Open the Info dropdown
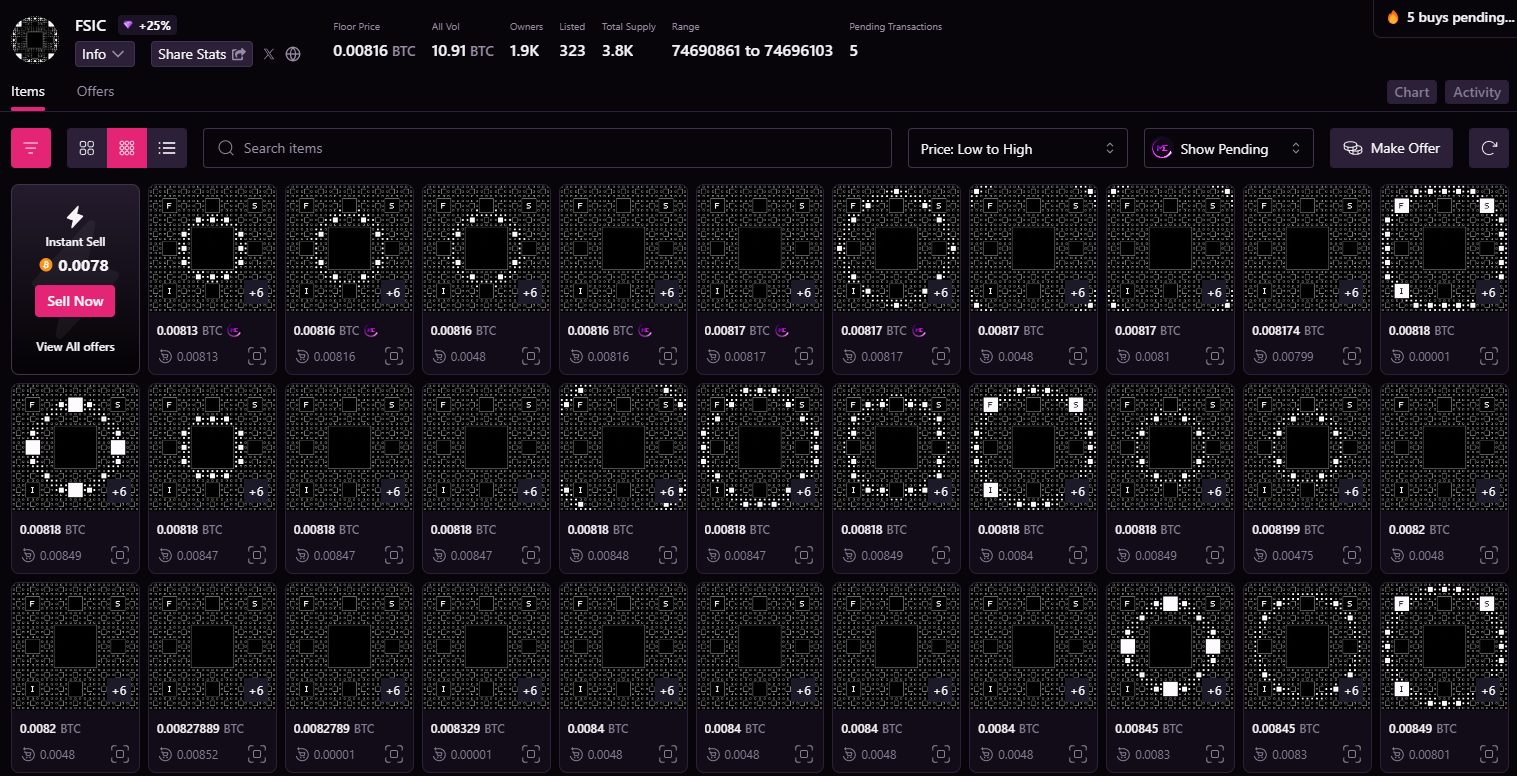This screenshot has height=776, width=1517. 105,54
